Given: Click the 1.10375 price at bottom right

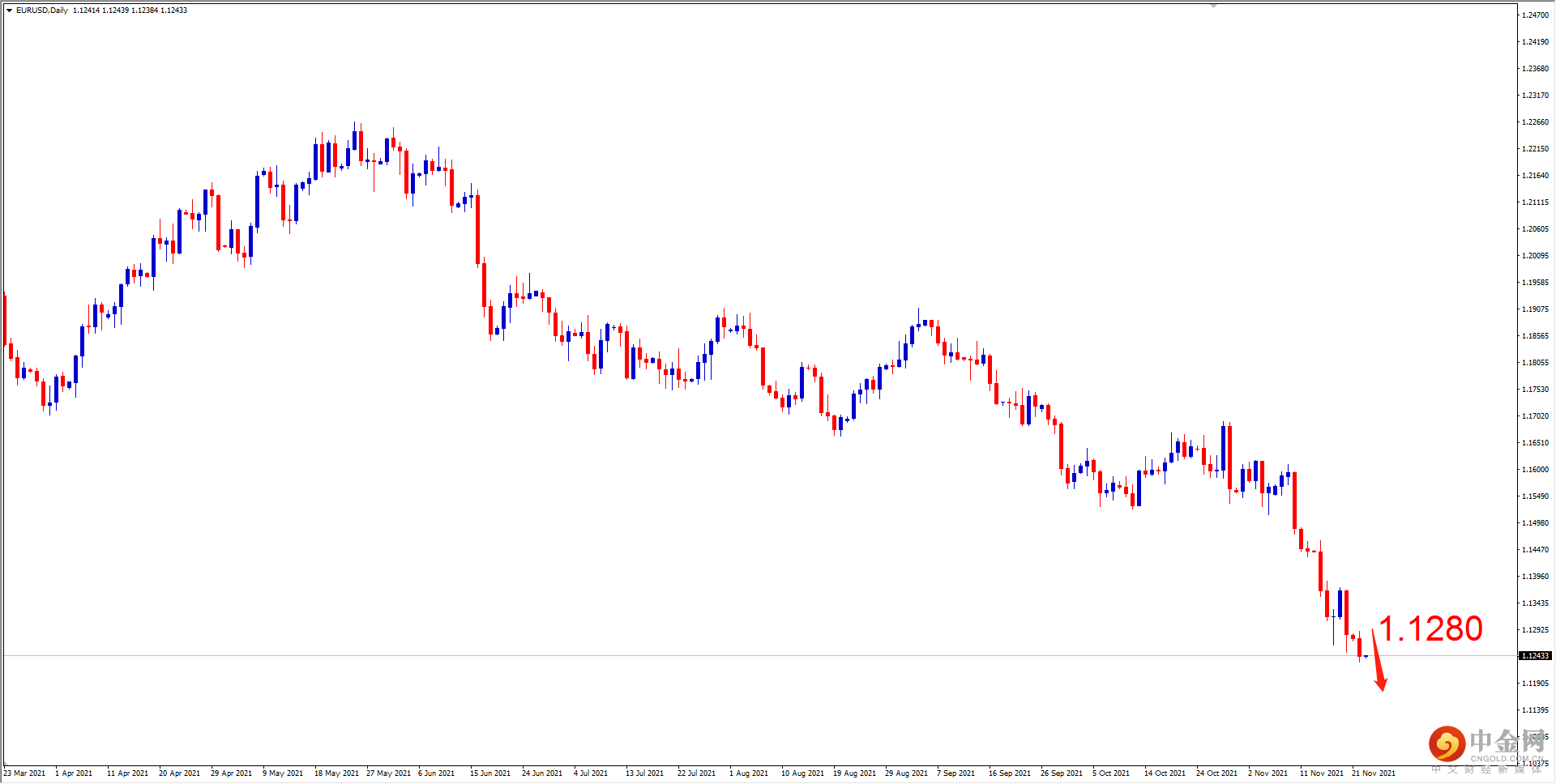Looking at the screenshot, I should pyautogui.click(x=1541, y=765).
